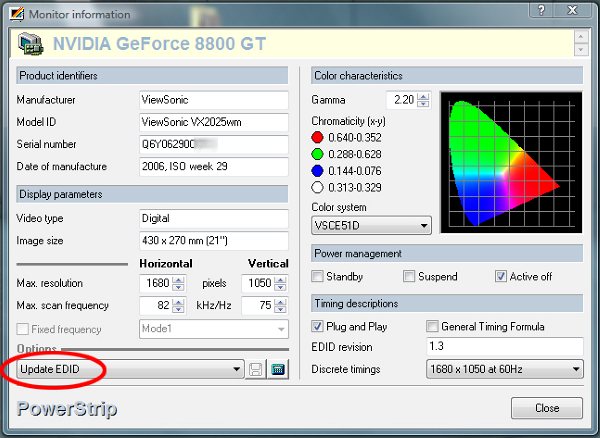Click the header scroll down arrow
Viewport: 600px width, 438px height.
(581, 49)
